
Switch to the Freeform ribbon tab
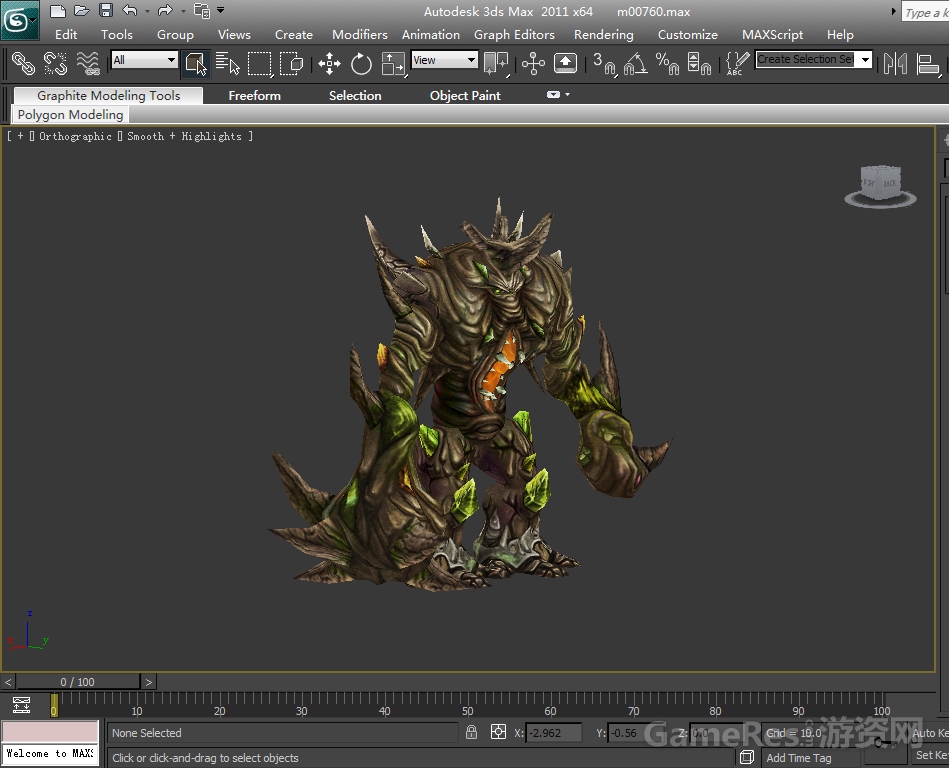click(254, 96)
